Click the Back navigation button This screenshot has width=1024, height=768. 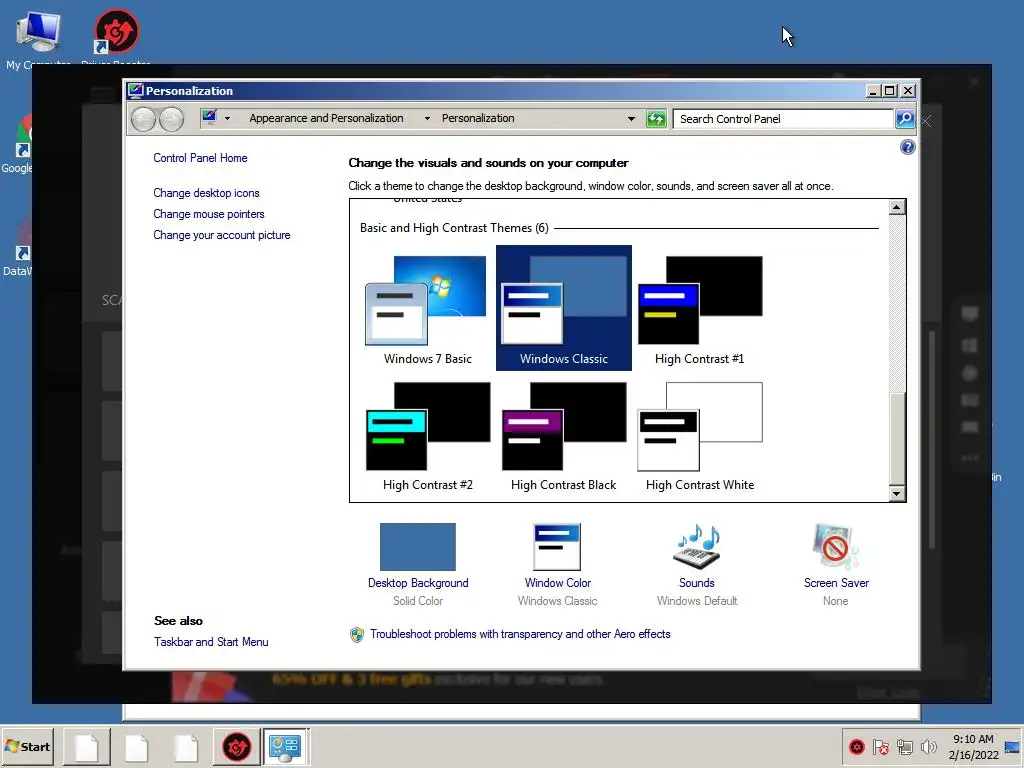[x=143, y=119]
